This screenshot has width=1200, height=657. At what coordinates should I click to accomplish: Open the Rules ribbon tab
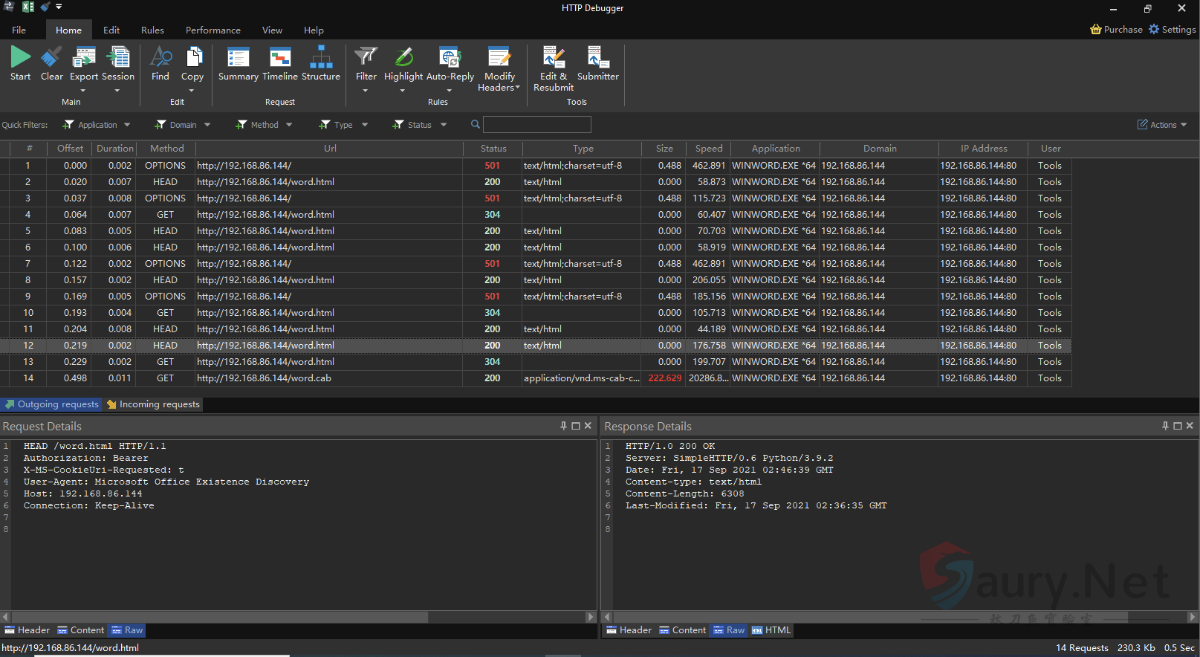pyautogui.click(x=152, y=30)
